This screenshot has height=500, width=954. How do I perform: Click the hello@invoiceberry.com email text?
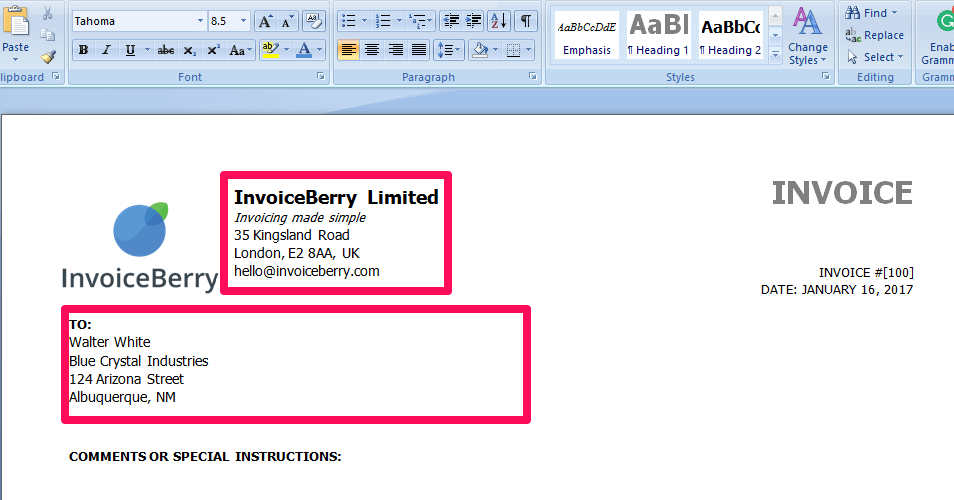[x=307, y=271]
